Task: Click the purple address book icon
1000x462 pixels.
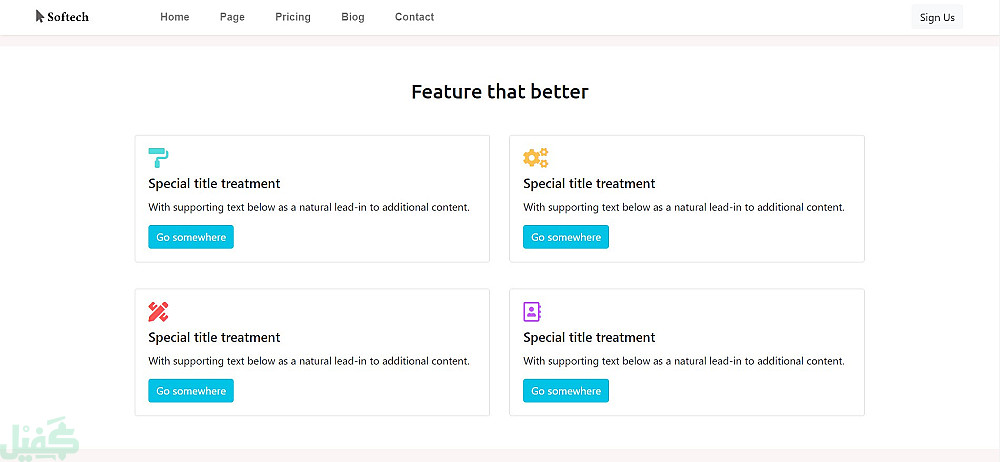Action: click(x=532, y=311)
